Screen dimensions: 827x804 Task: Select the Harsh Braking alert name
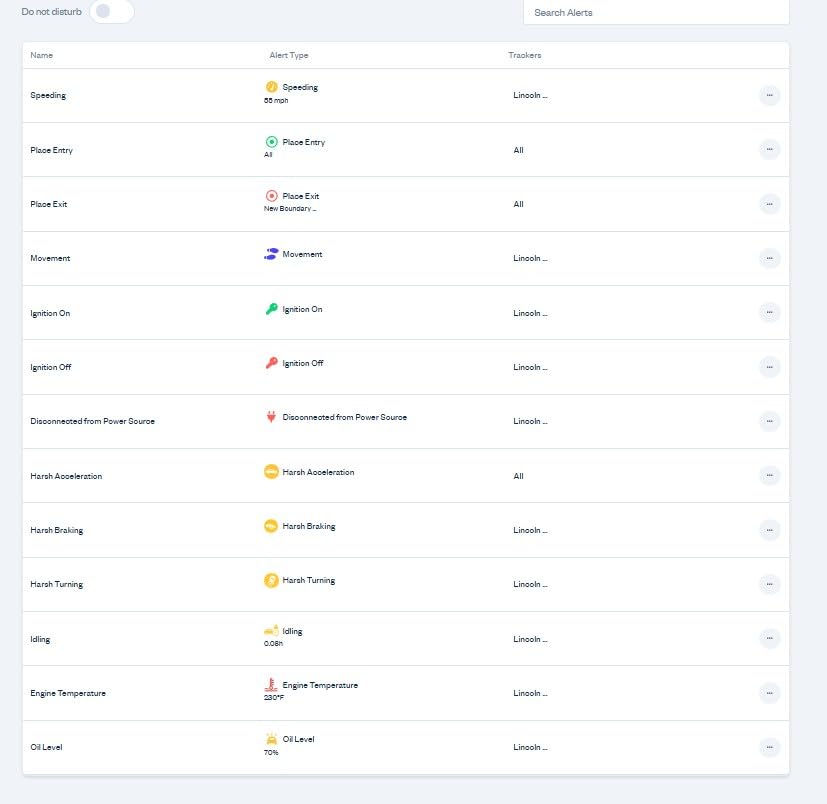56,530
